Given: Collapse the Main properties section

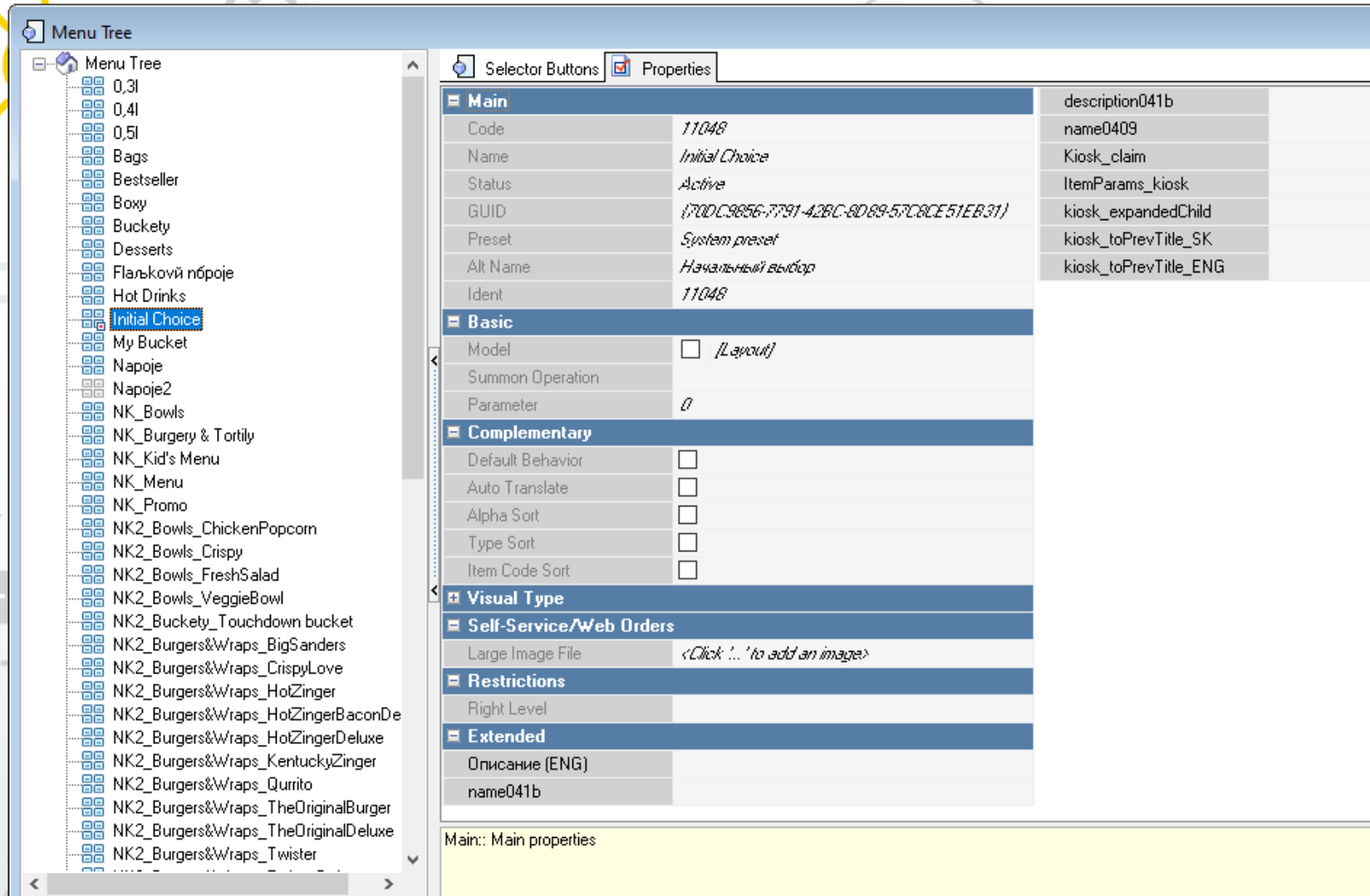Looking at the screenshot, I should point(454,100).
